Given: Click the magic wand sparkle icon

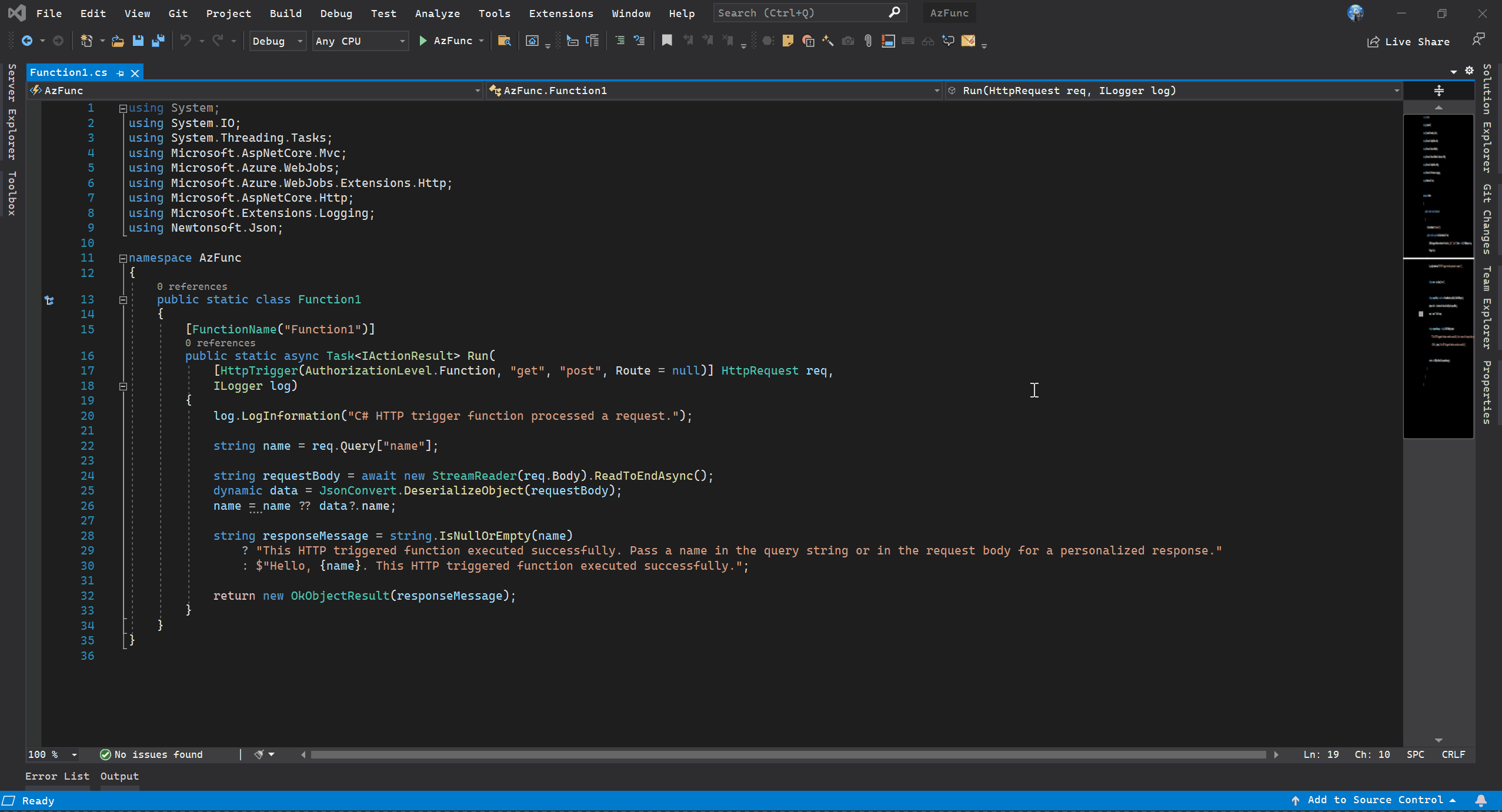Looking at the screenshot, I should (827, 41).
